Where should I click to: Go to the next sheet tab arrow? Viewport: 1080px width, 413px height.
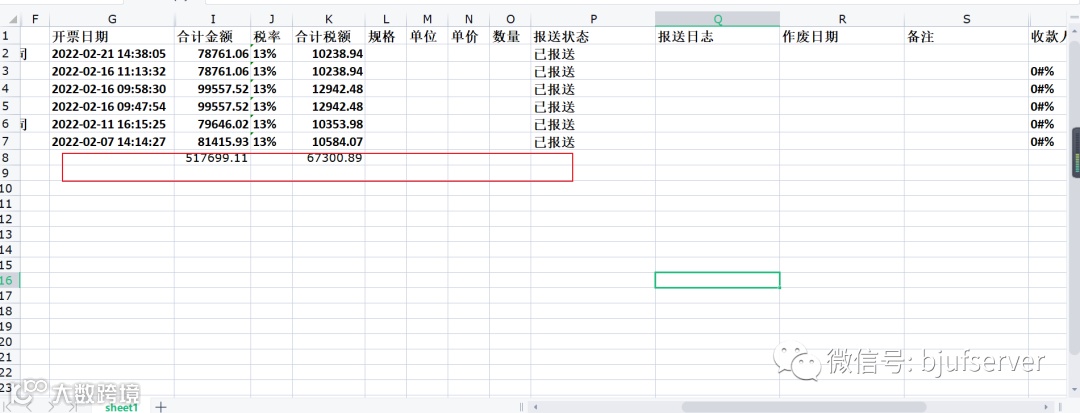tap(50, 407)
